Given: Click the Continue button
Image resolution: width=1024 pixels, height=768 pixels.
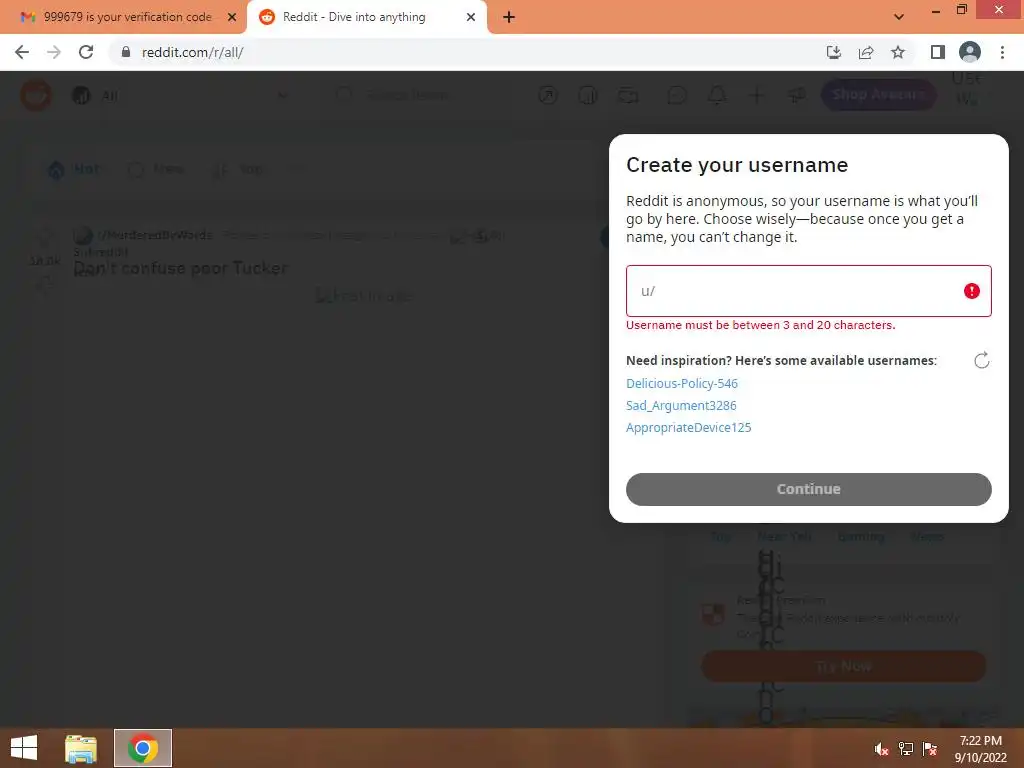Looking at the screenshot, I should point(808,489).
